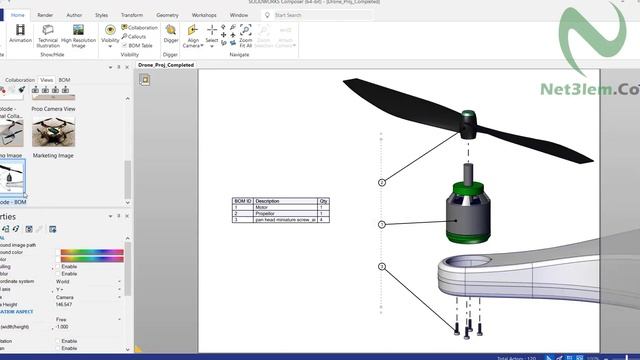Switch to the BOM panel tab
Screen dimensions: 640x360
click(64, 80)
